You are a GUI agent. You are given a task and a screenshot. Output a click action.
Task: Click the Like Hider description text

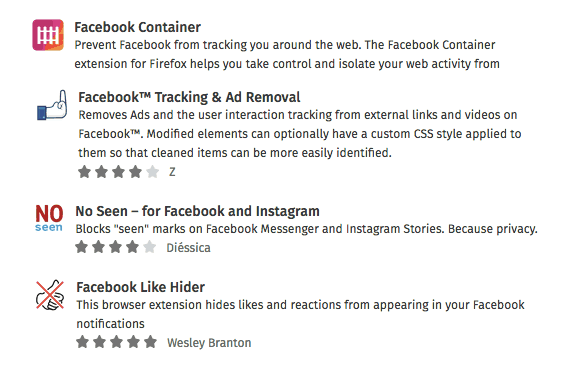301,314
